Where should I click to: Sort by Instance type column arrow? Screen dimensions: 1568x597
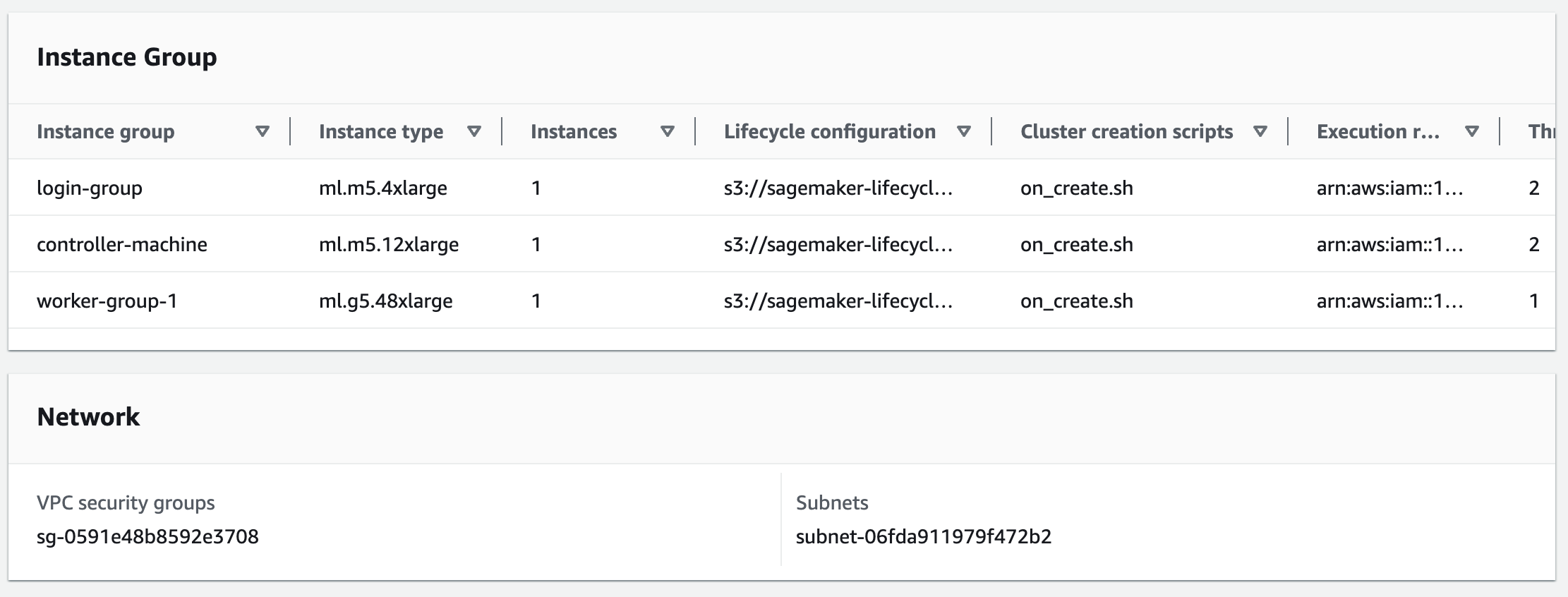474,131
